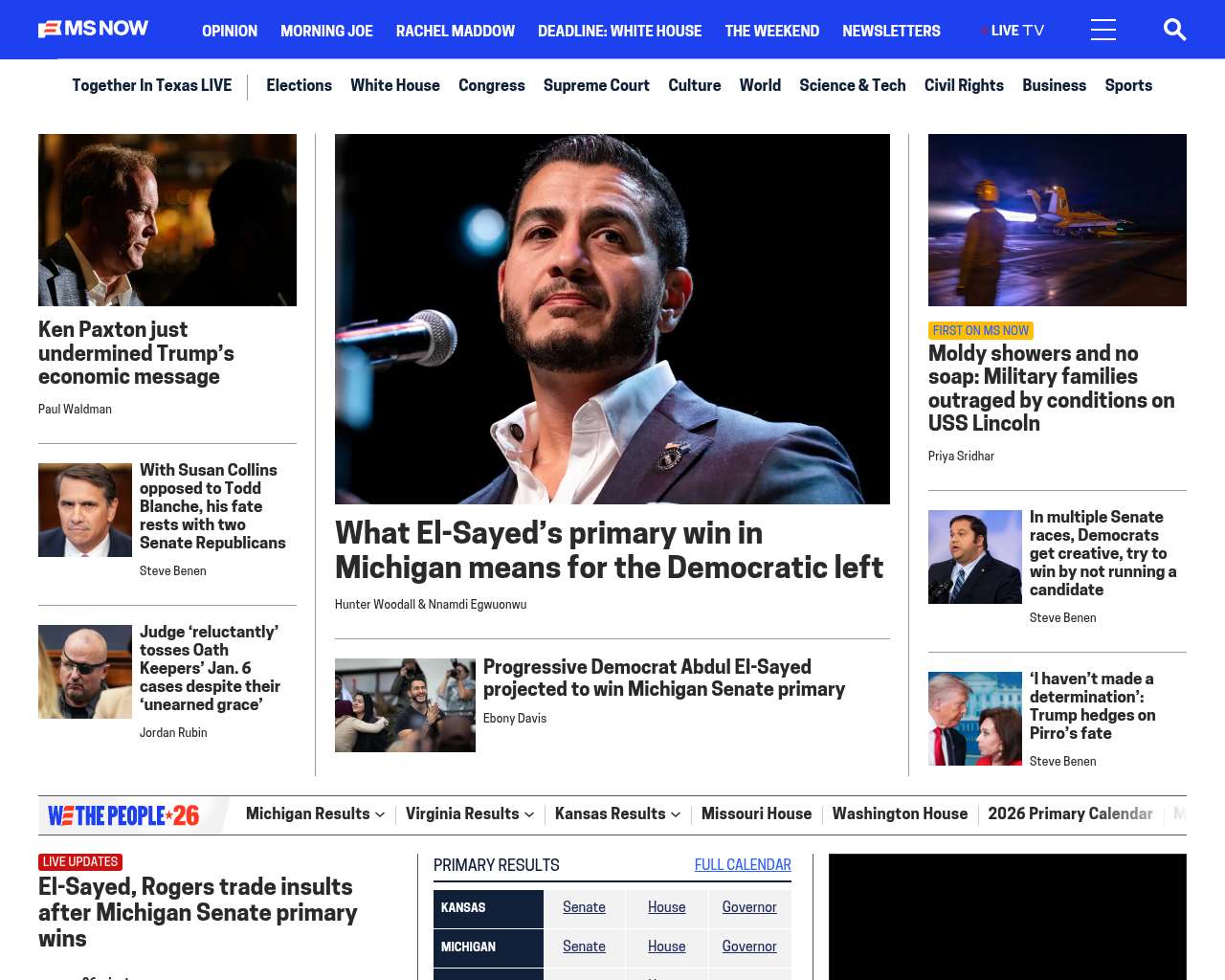1225x980 pixels.
Task: Select the Culture section
Action: tap(695, 85)
